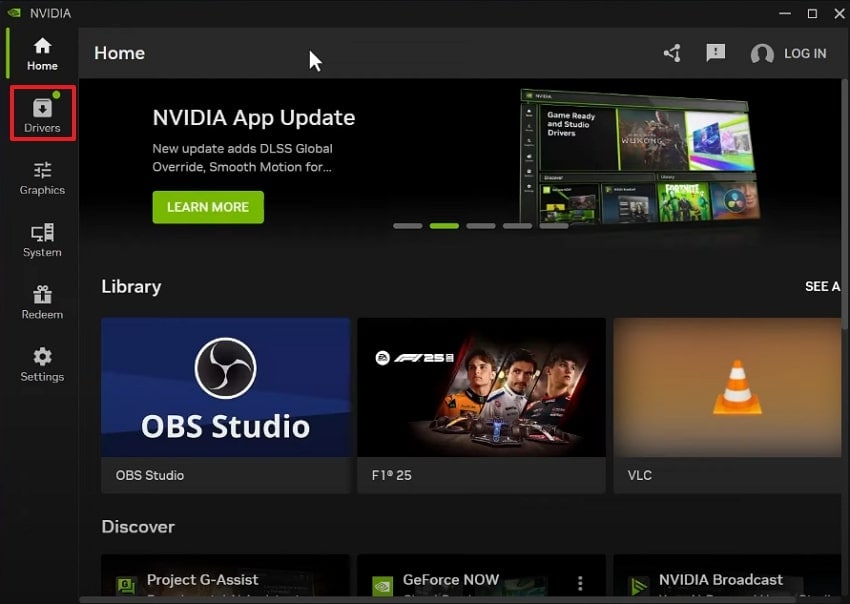
Task: Open the feedback notification icon
Action: point(716,53)
